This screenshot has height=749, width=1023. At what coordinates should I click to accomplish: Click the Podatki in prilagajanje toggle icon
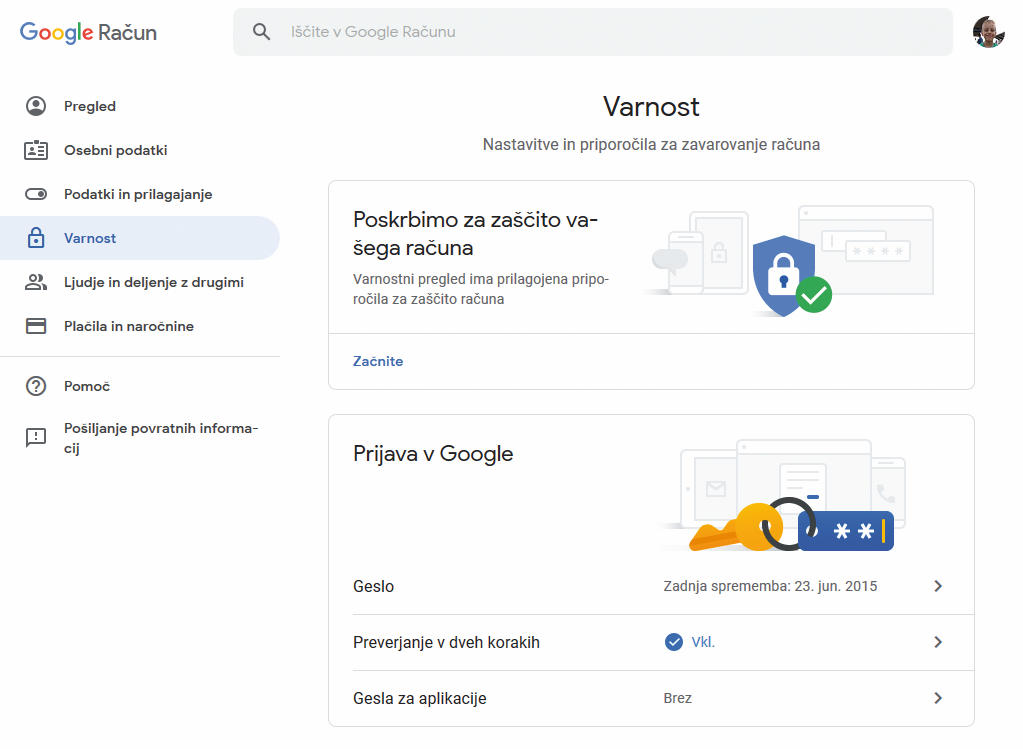pyautogui.click(x=36, y=194)
